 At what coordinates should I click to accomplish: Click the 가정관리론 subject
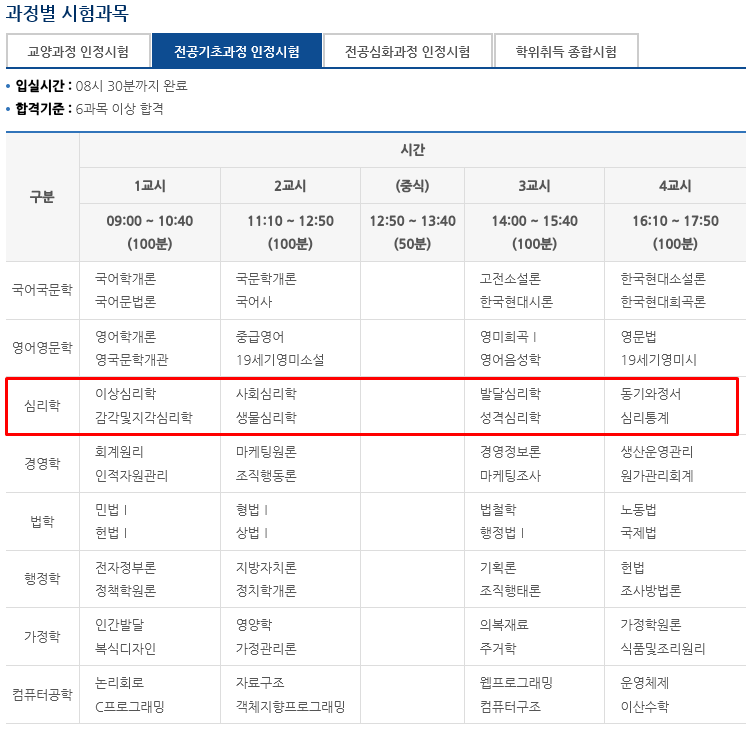[266, 649]
